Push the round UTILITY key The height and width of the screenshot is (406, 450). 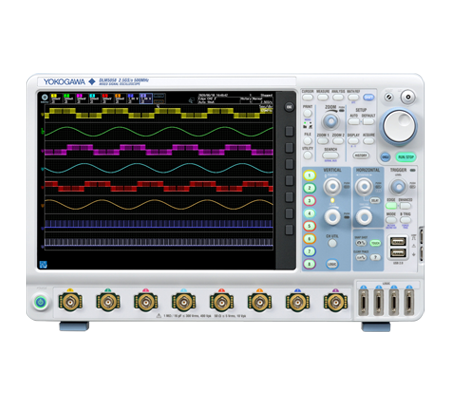tap(308, 155)
